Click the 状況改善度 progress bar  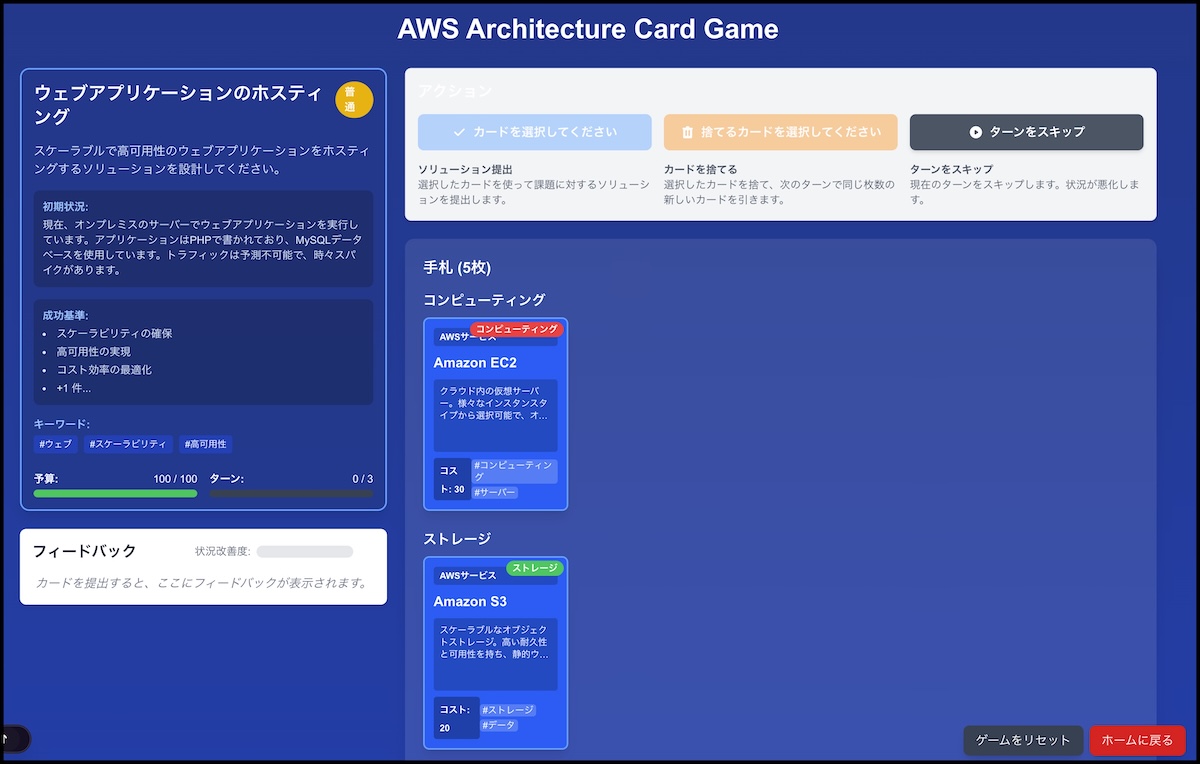[x=305, y=551]
